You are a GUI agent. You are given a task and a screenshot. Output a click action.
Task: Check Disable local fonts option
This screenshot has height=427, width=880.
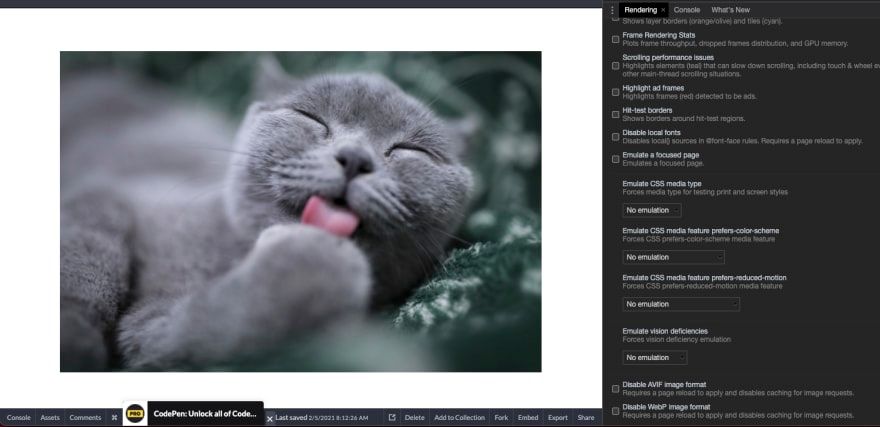[x=616, y=137]
